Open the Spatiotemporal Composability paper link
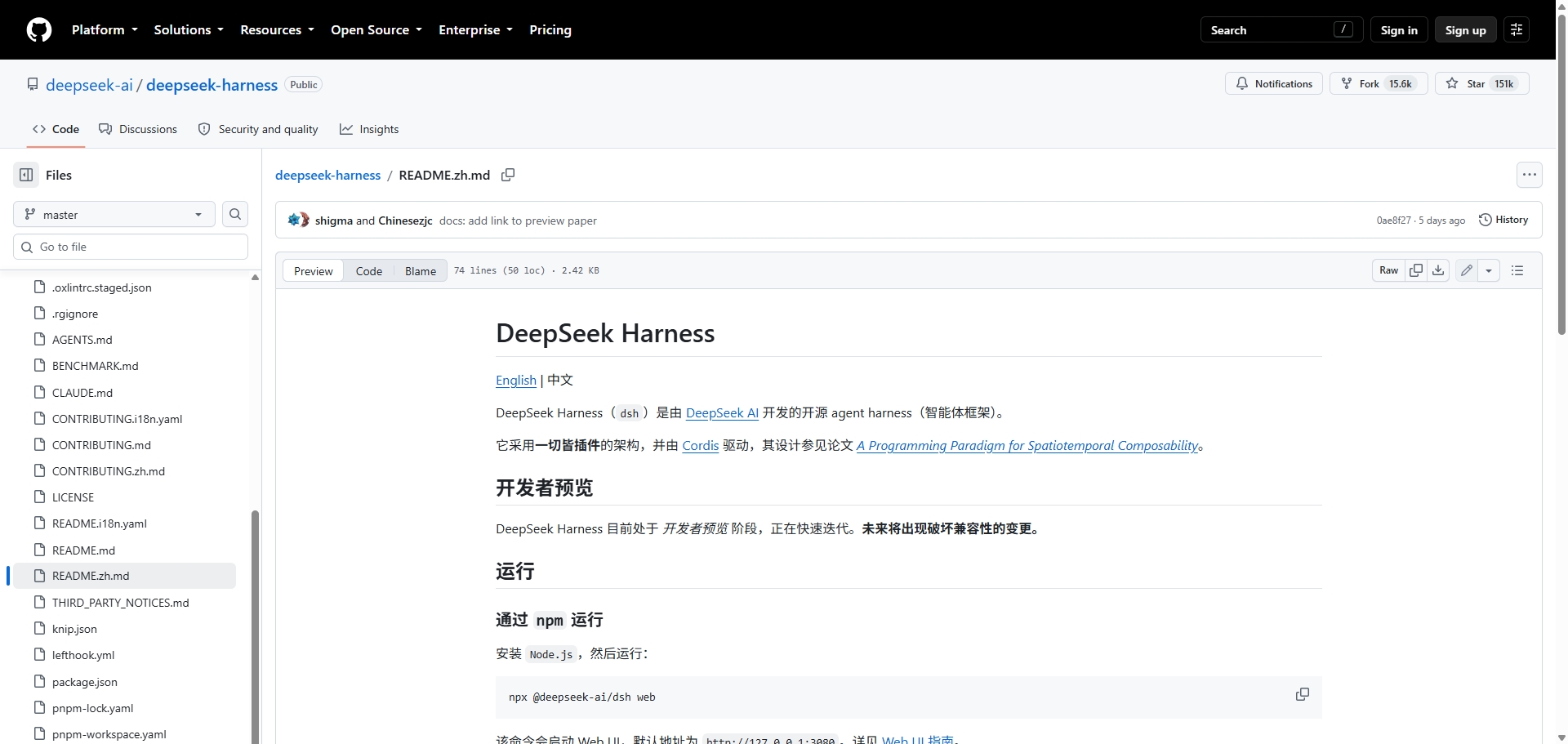This screenshot has height=744, width=1568. (1027, 445)
